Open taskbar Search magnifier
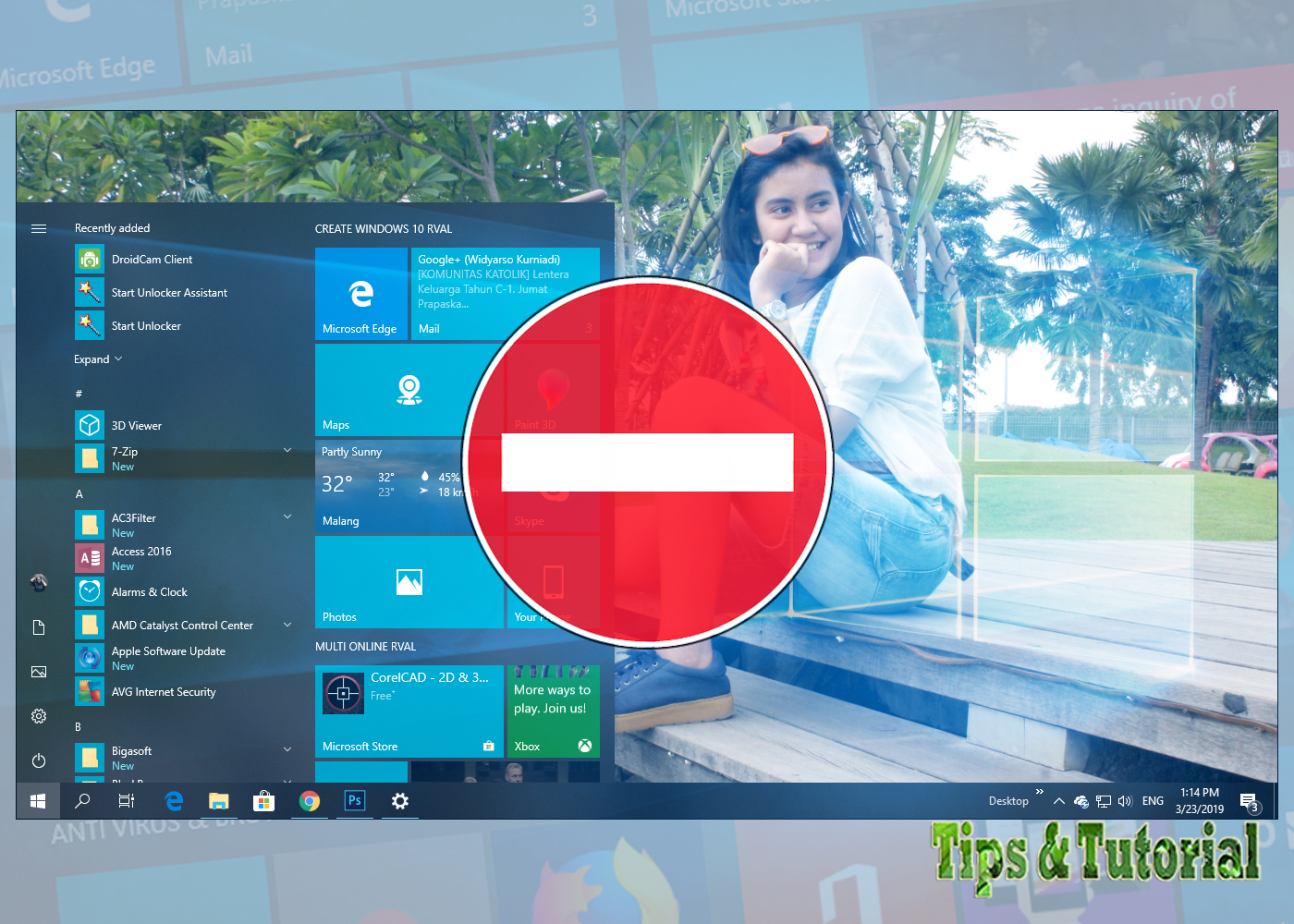Viewport: 1294px width, 924px height. coord(82,801)
